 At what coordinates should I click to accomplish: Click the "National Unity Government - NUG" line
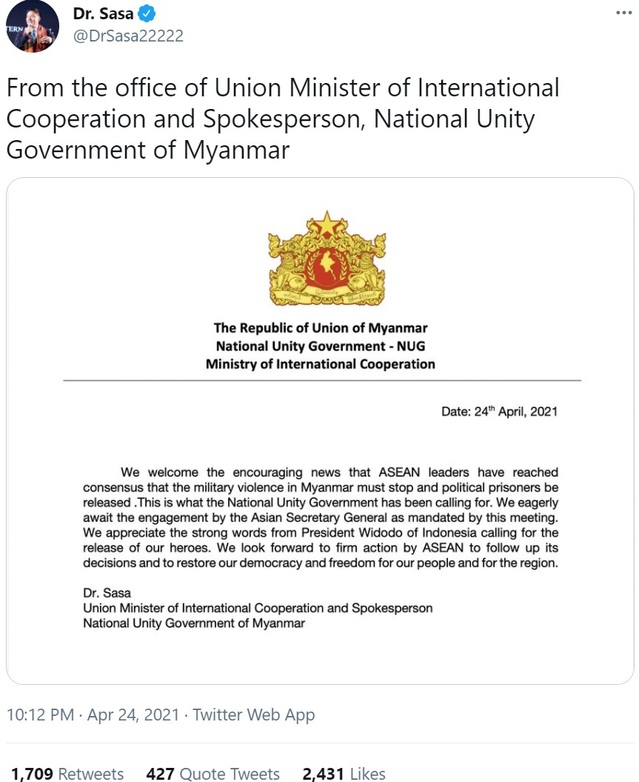coord(320,346)
